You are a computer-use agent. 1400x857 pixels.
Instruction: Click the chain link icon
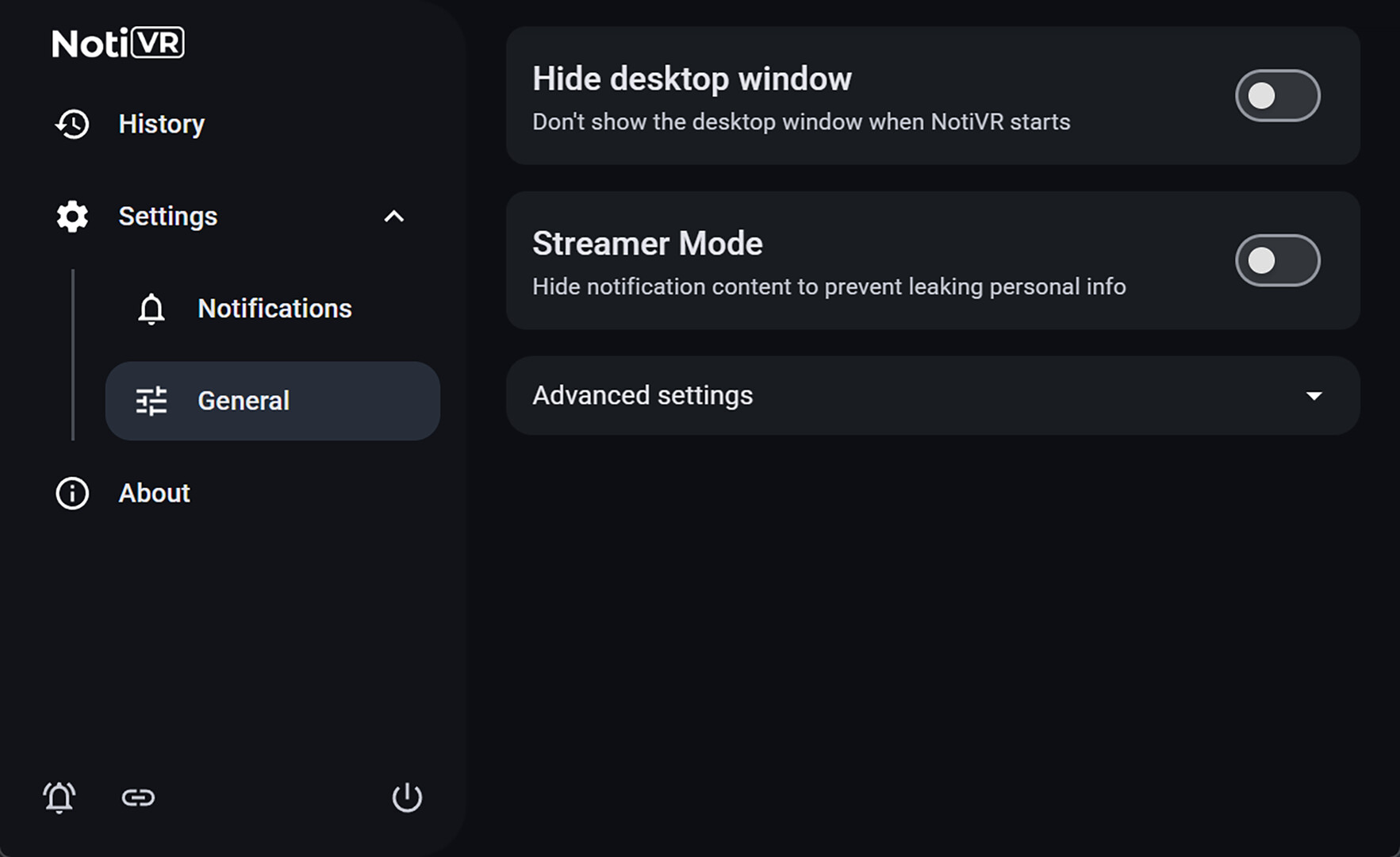pyautogui.click(x=138, y=797)
